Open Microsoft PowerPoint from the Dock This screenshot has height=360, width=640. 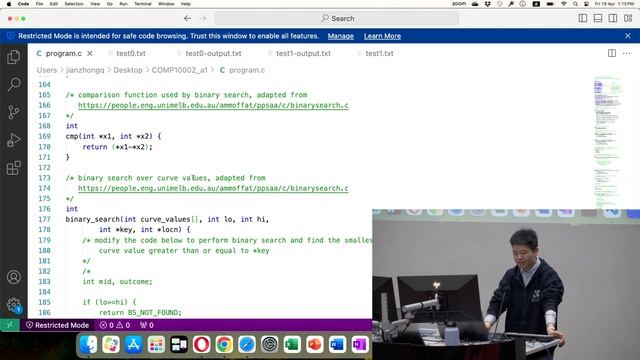coord(315,344)
